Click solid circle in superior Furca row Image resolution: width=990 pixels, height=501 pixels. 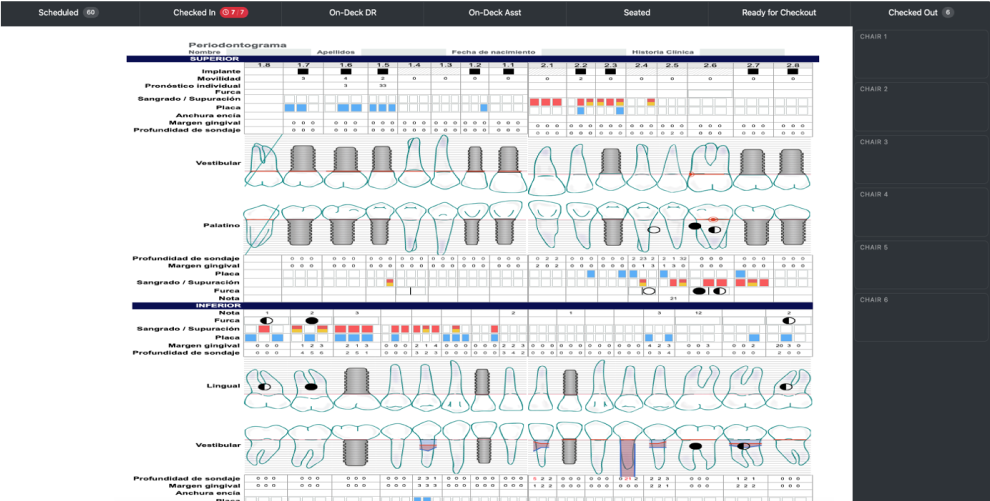[x=698, y=291]
